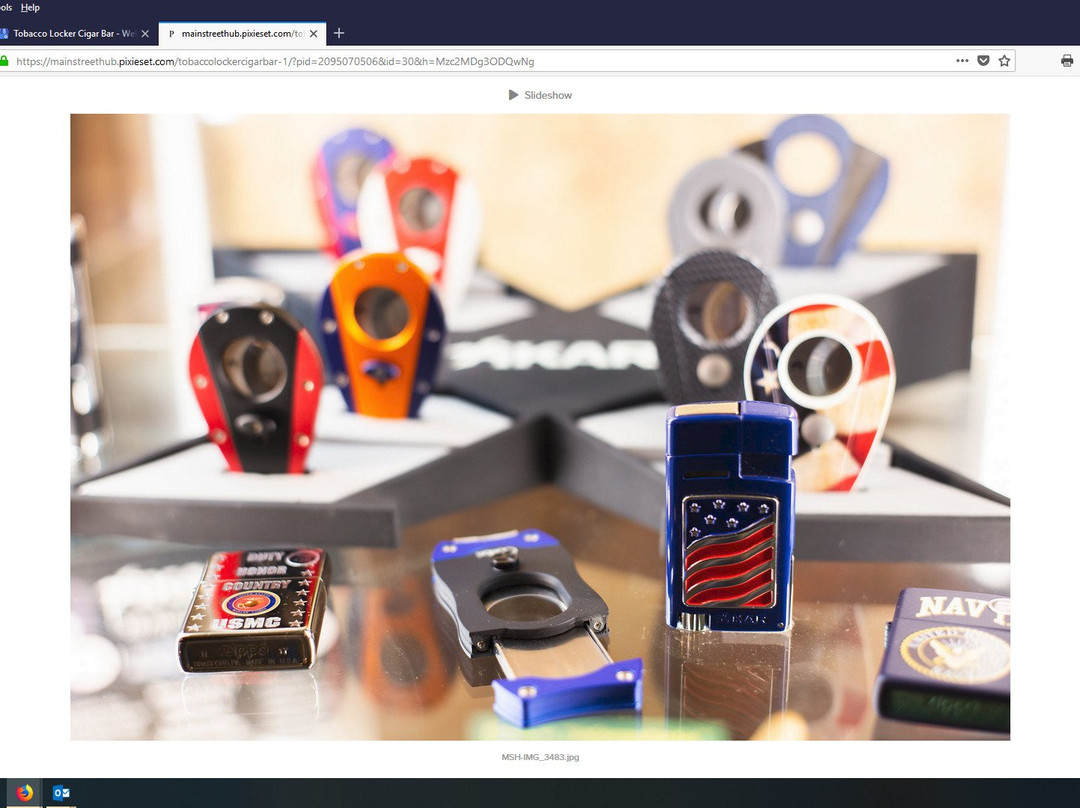Image resolution: width=1080 pixels, height=808 pixels.
Task: Save page to Pocket
Action: pos(983,61)
